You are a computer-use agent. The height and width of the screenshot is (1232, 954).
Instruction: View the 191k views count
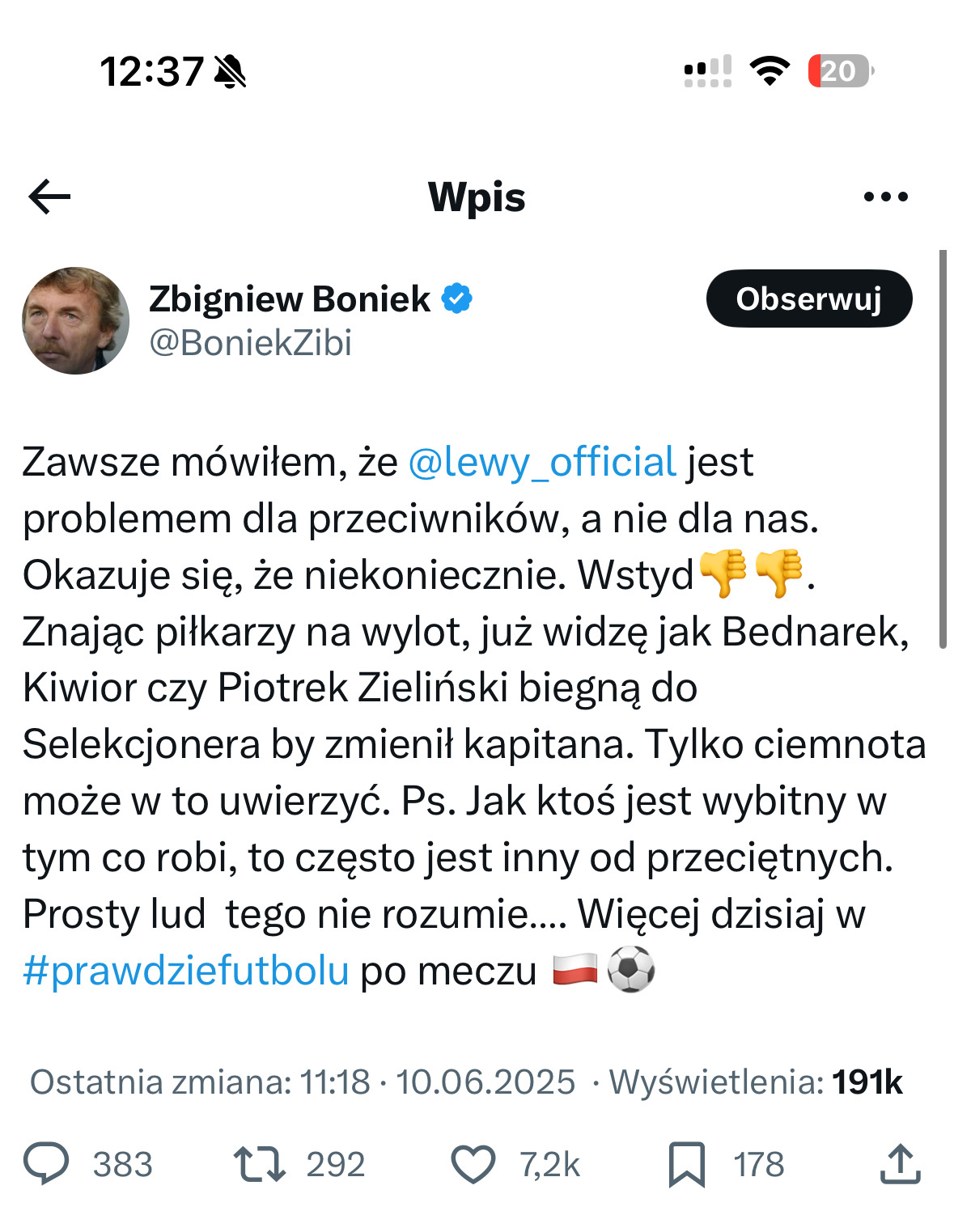[x=867, y=1082]
